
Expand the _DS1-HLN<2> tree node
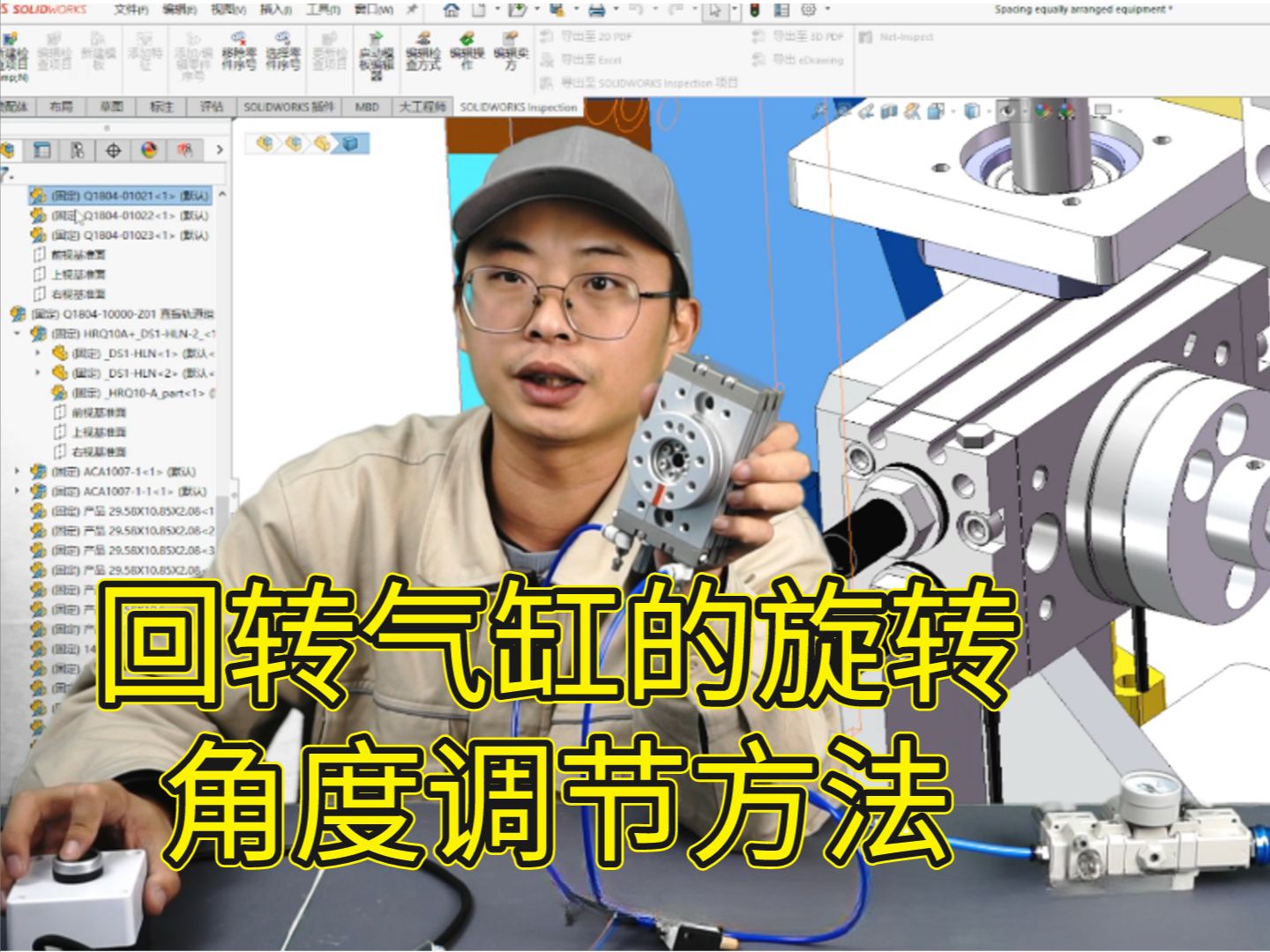pyautogui.click(x=38, y=373)
